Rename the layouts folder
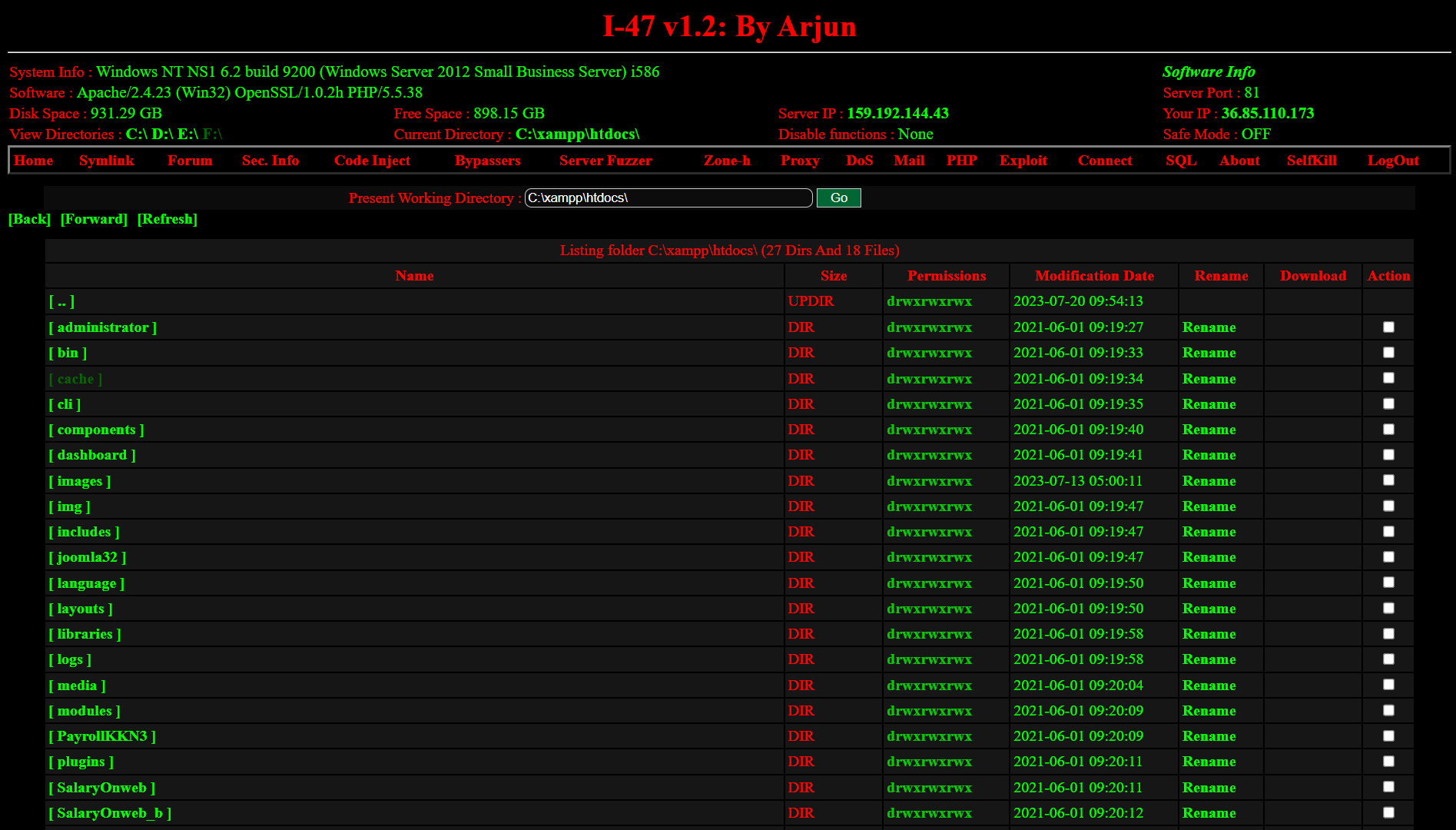The image size is (1456, 830). (x=1209, y=609)
